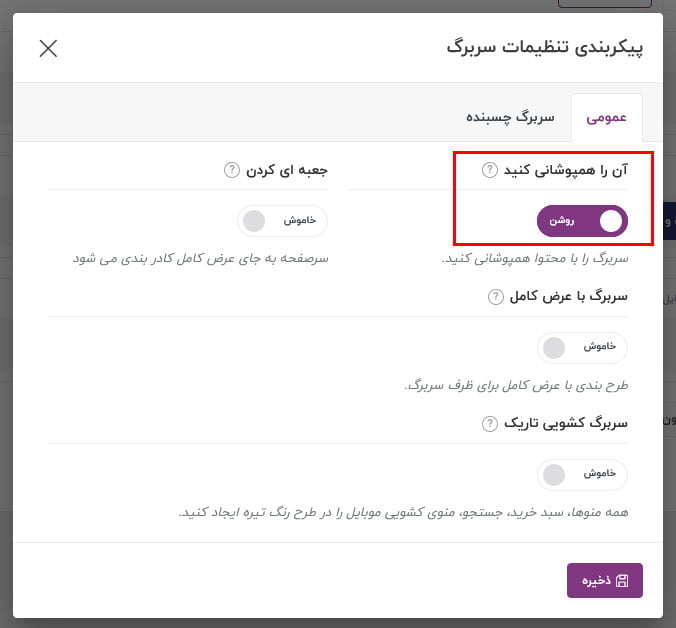The image size is (676, 628).
Task: Click the سربرگ با عرض کامل heading label
Action: 569,297
